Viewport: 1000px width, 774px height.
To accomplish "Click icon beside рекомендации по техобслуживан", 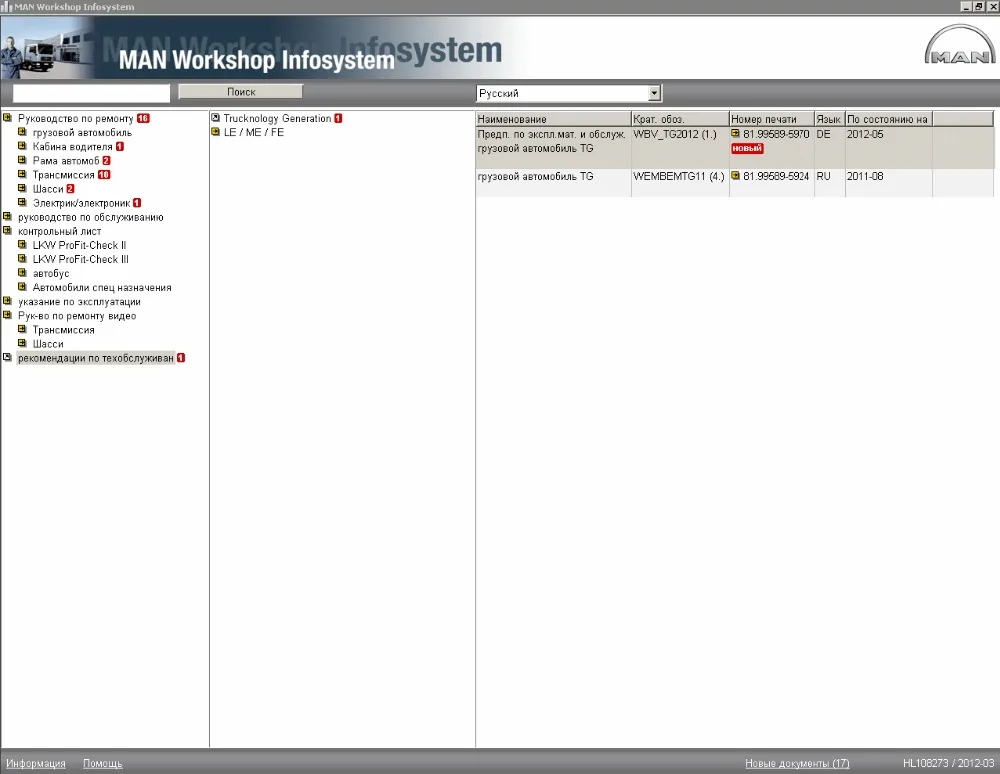I will coord(8,357).
